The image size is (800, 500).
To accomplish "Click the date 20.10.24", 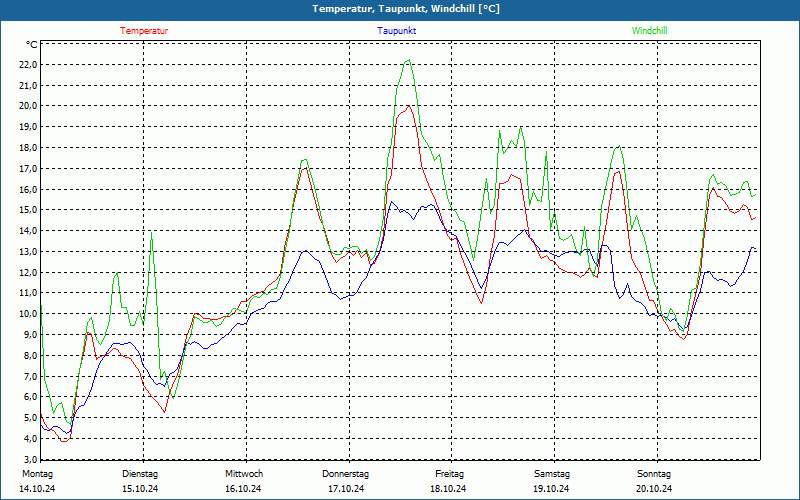I will [x=654, y=489].
